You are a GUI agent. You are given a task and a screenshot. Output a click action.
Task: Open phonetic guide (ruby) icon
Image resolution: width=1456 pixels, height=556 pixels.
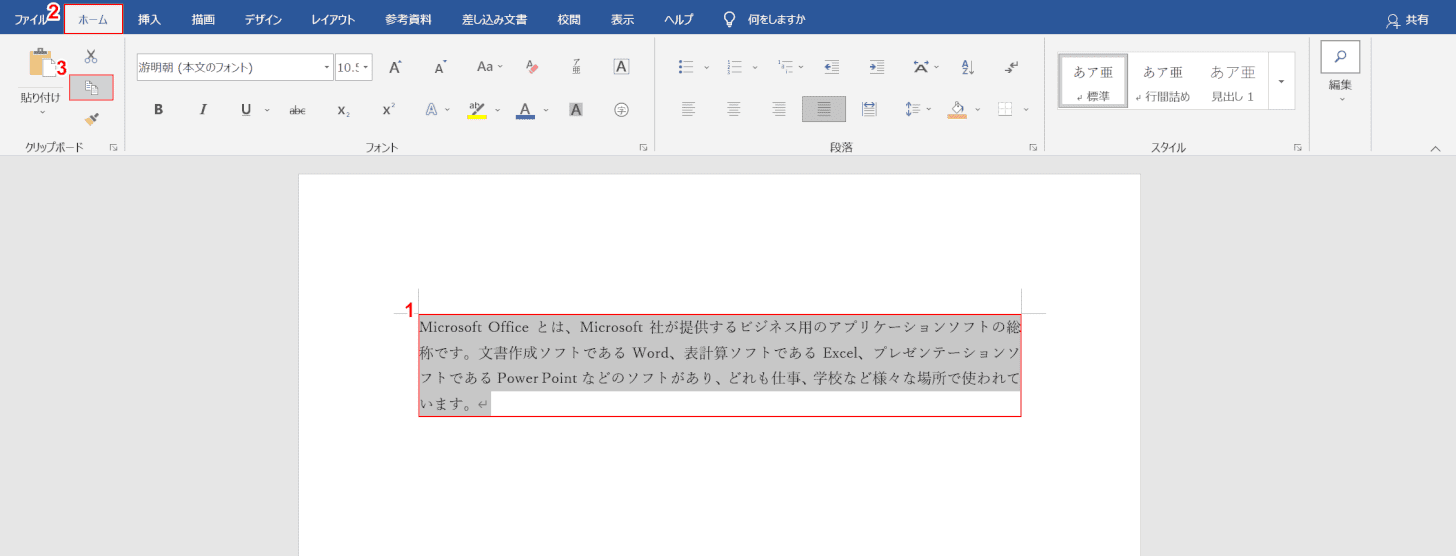[576, 67]
